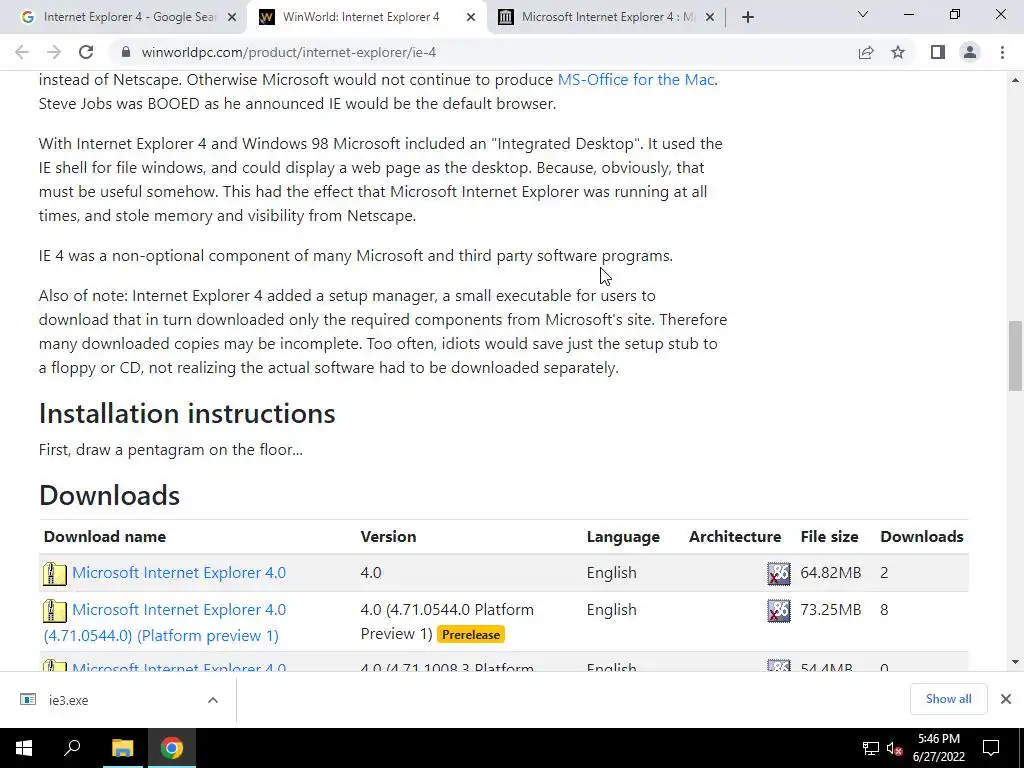
Task: Open Chrome side panel
Action: [938, 52]
